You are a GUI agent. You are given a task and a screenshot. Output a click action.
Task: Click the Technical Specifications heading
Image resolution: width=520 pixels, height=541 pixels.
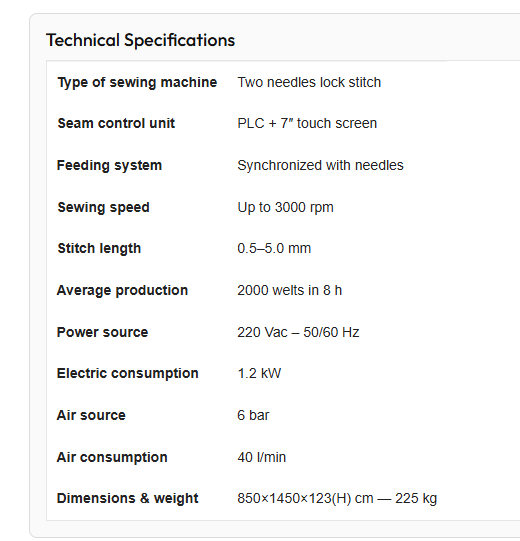point(140,40)
